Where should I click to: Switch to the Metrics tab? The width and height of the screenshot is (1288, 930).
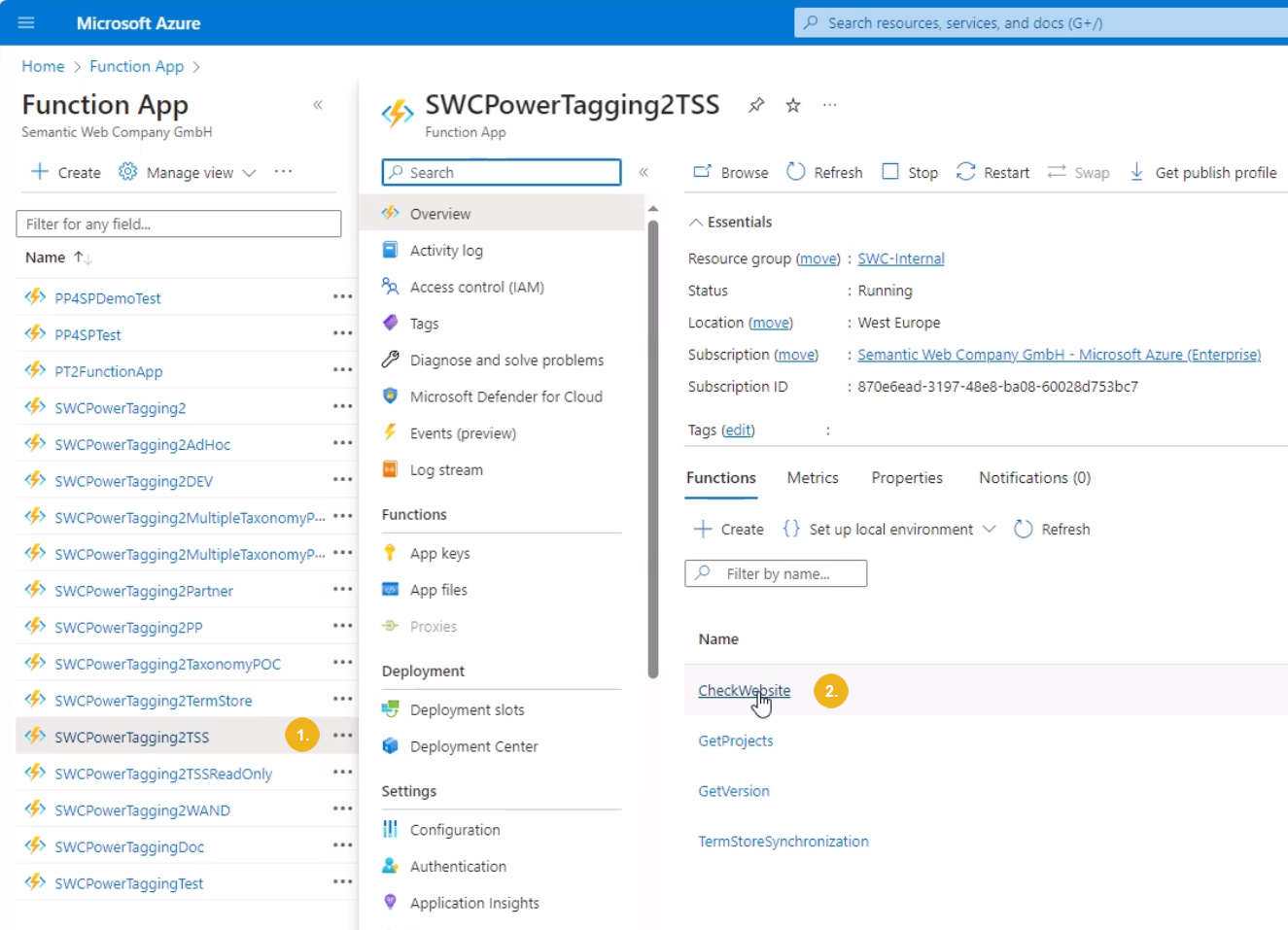(813, 478)
